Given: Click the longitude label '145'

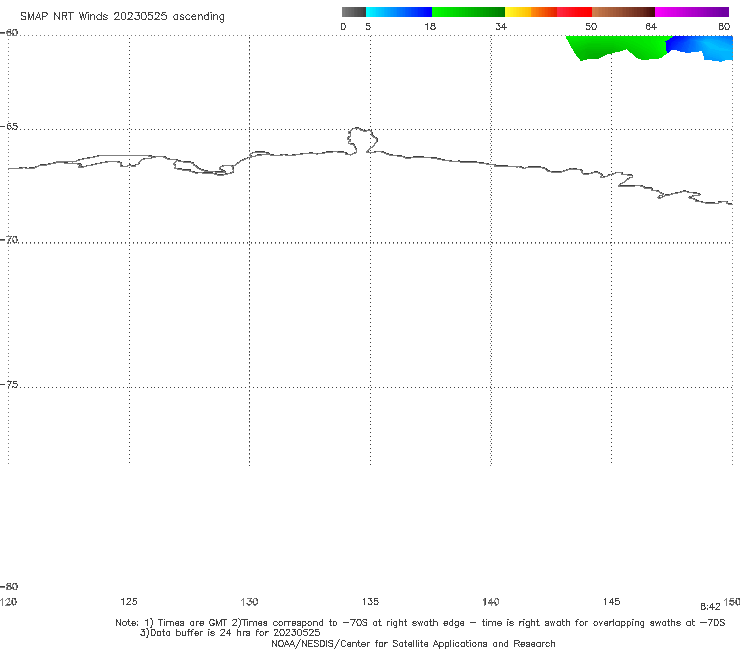Looking at the screenshot, I should pyautogui.click(x=612, y=601).
